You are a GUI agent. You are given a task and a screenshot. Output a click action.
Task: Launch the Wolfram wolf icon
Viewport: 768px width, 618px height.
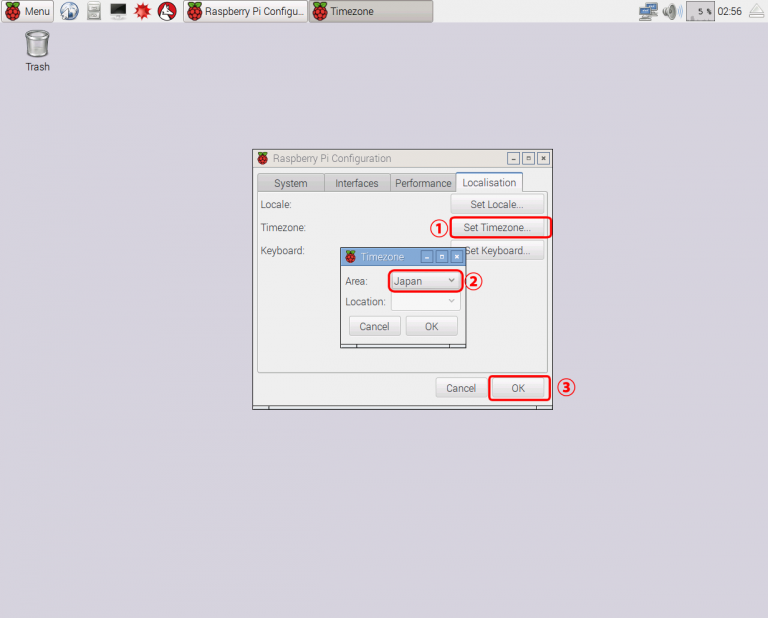[168, 12]
